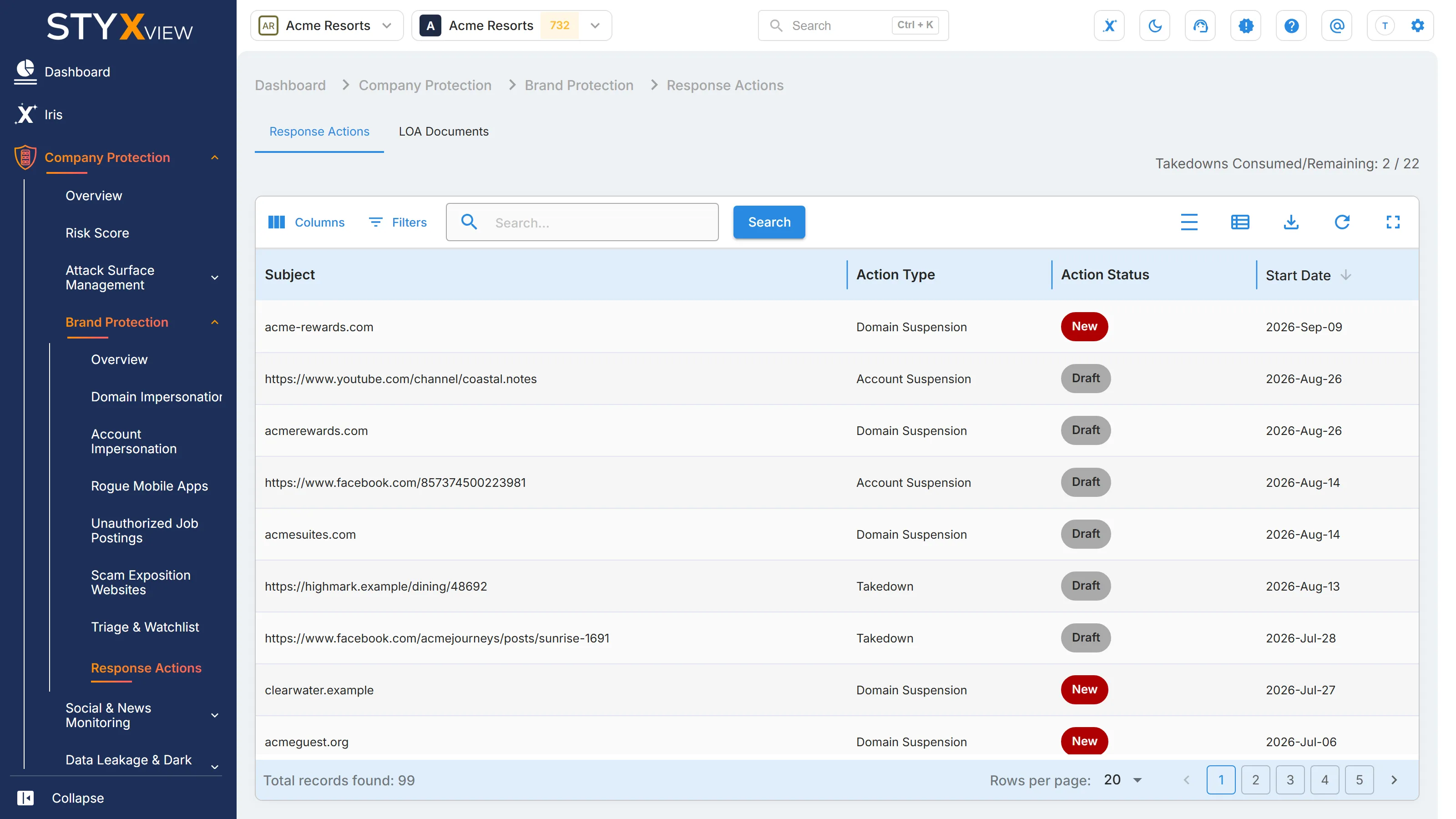Open the acme-rewards.com row
The height and width of the screenshot is (819, 1456).
(837, 327)
